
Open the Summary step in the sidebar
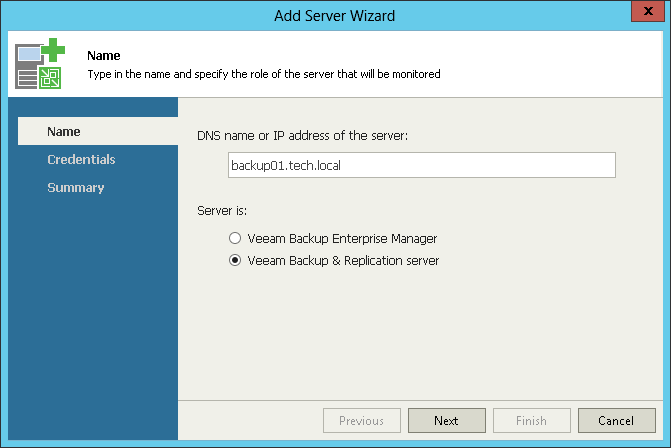75,187
